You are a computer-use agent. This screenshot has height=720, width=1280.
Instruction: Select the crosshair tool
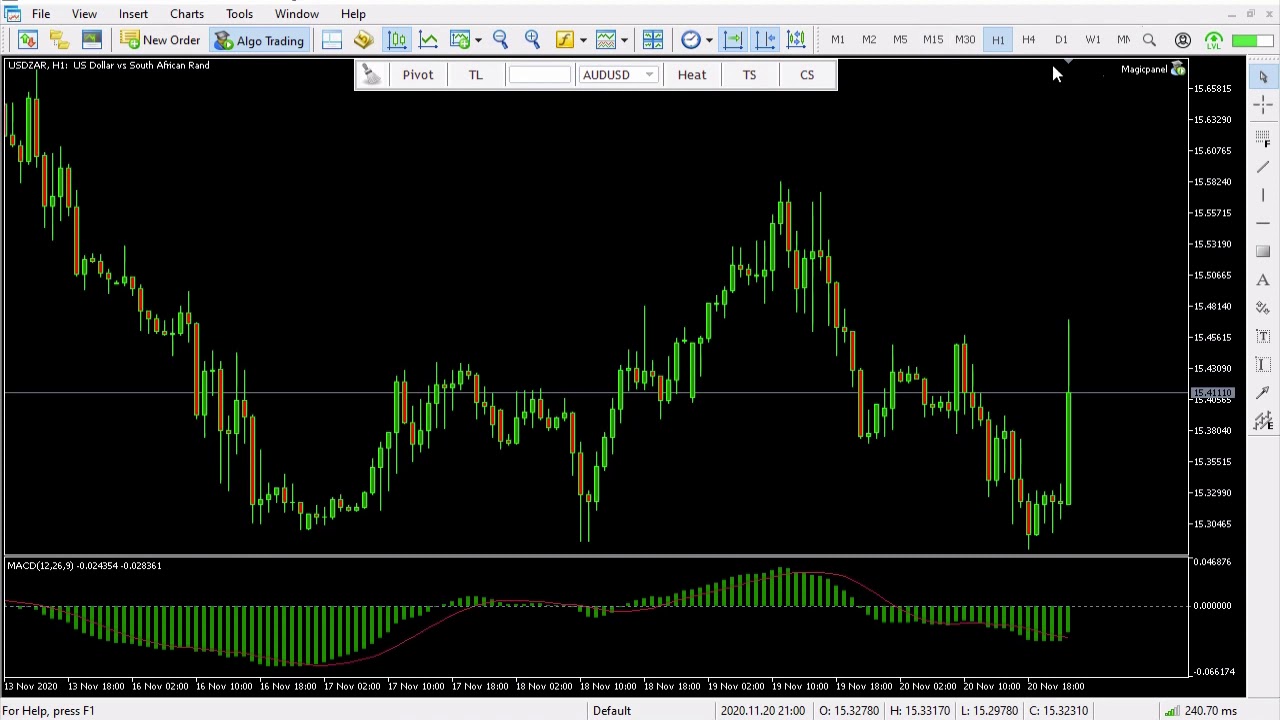tap(1263, 105)
